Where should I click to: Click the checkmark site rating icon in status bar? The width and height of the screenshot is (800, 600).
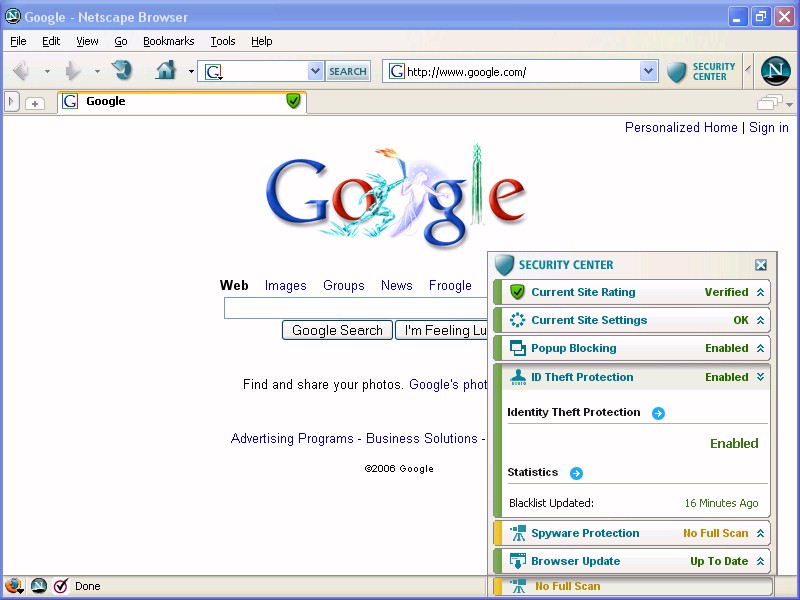[x=61, y=586]
